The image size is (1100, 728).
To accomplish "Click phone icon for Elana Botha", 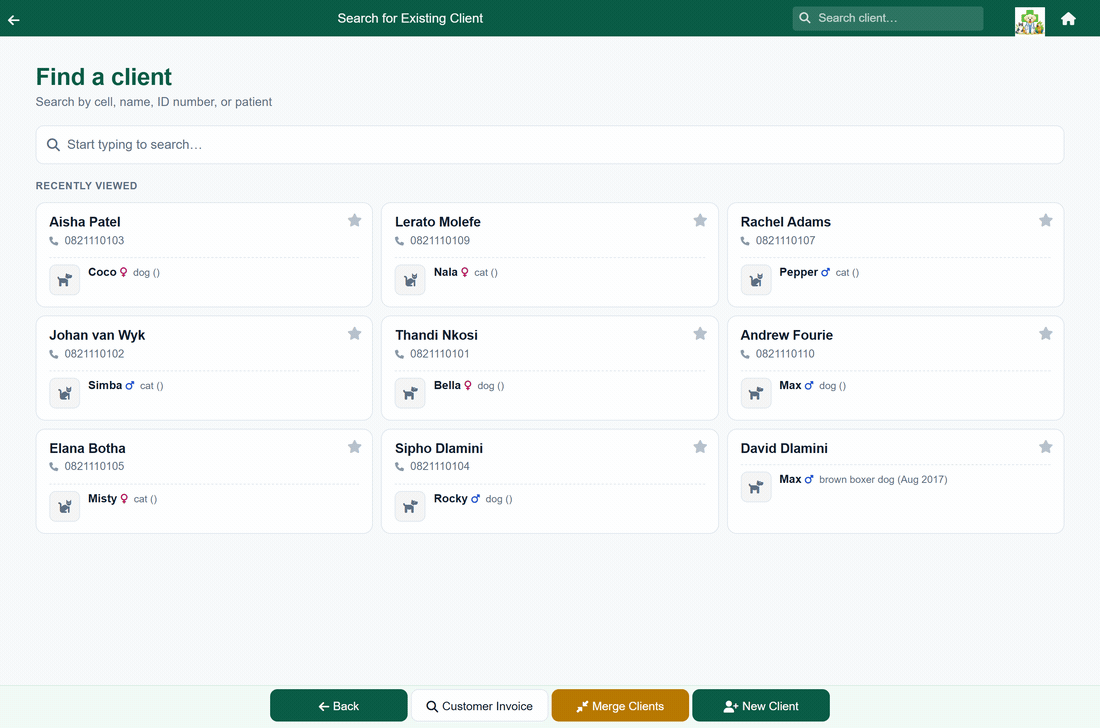I will point(54,467).
